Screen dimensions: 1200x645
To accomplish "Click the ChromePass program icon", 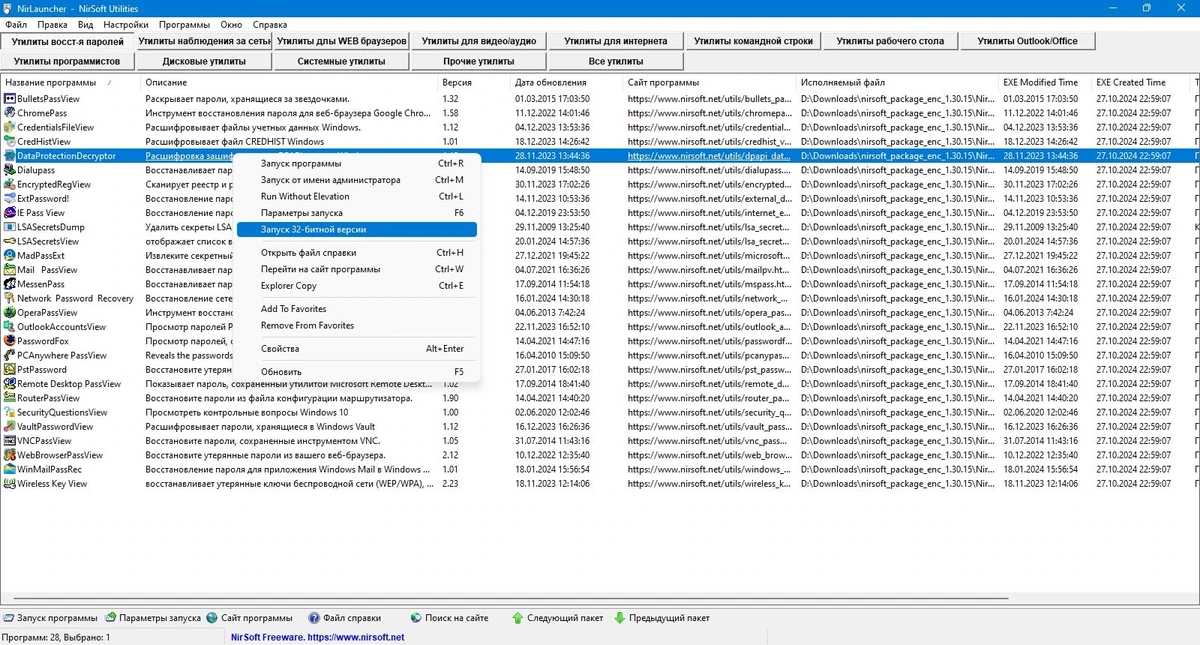I will tap(9, 113).
